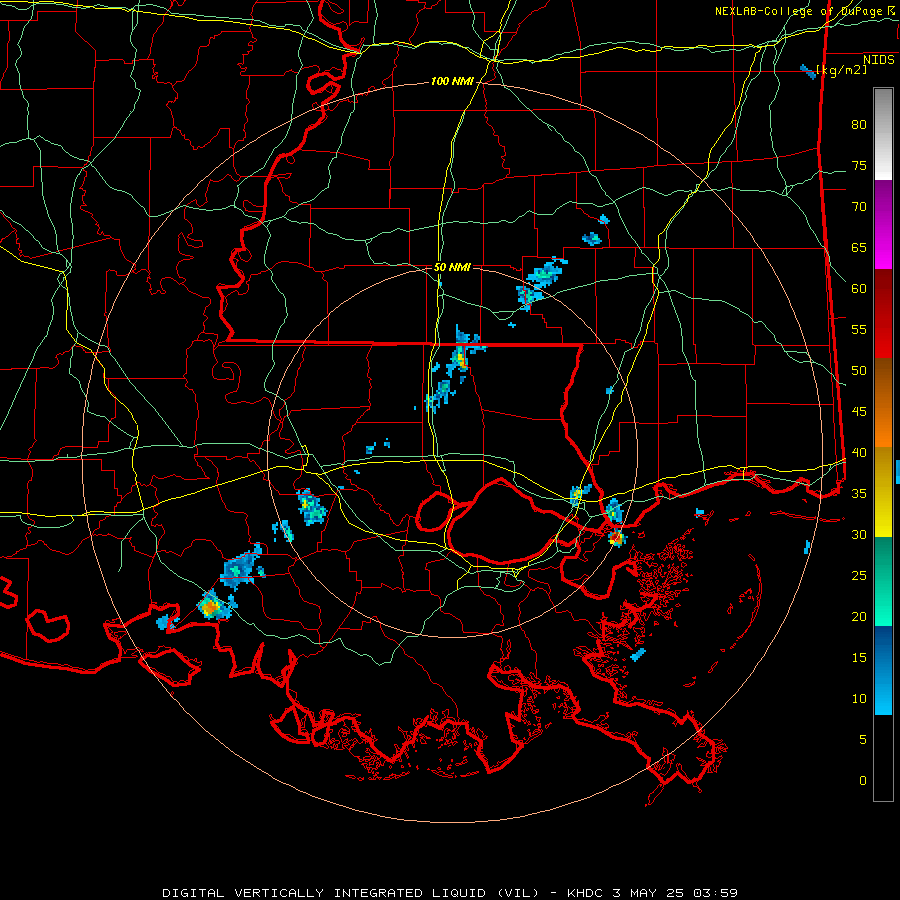Select the 50 NMI range ring label
900x900 pixels.
452,267
